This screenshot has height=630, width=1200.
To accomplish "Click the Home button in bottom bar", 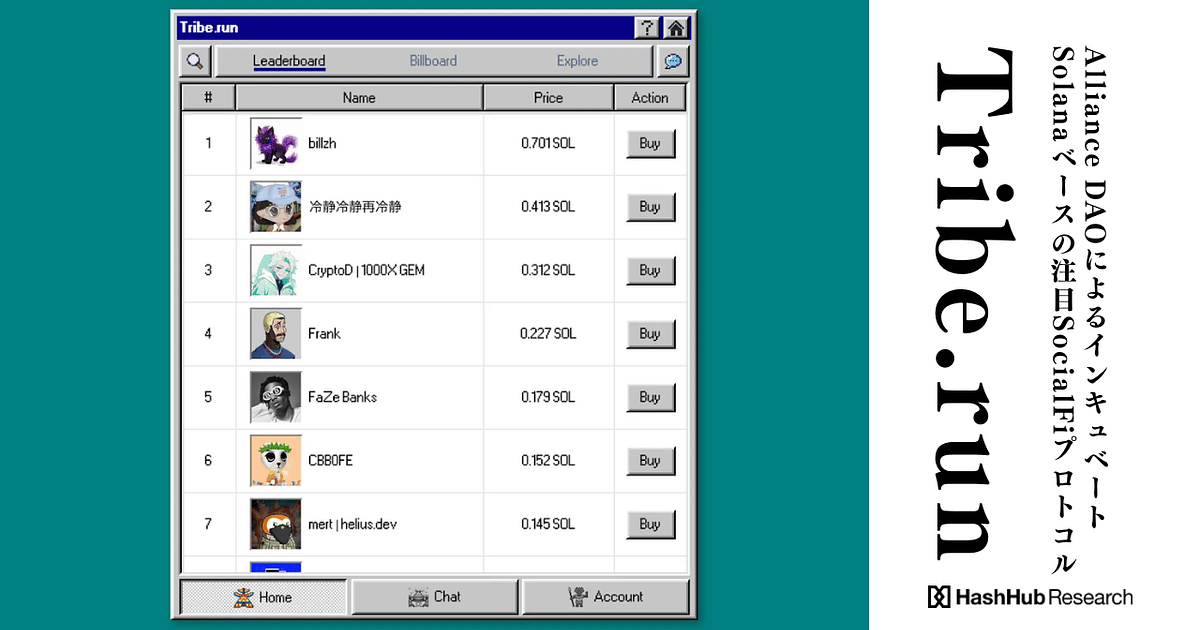I will (263, 597).
